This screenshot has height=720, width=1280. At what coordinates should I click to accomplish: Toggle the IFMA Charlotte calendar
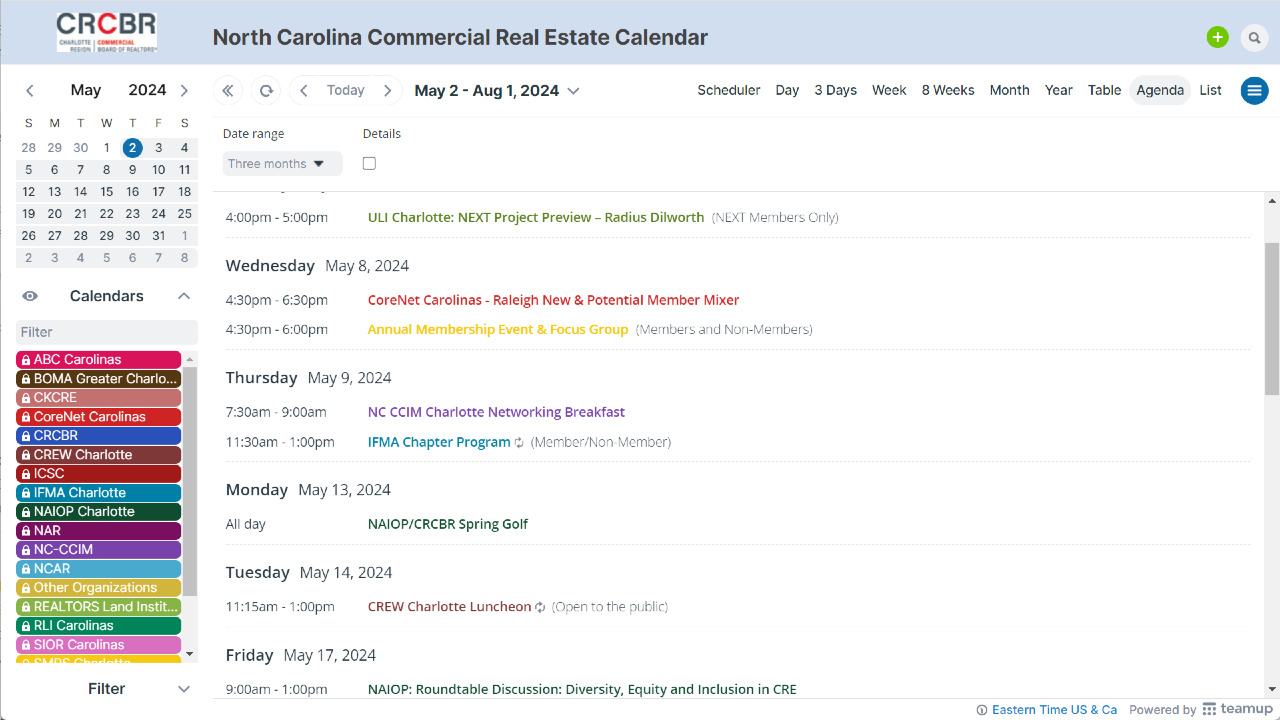click(x=99, y=492)
